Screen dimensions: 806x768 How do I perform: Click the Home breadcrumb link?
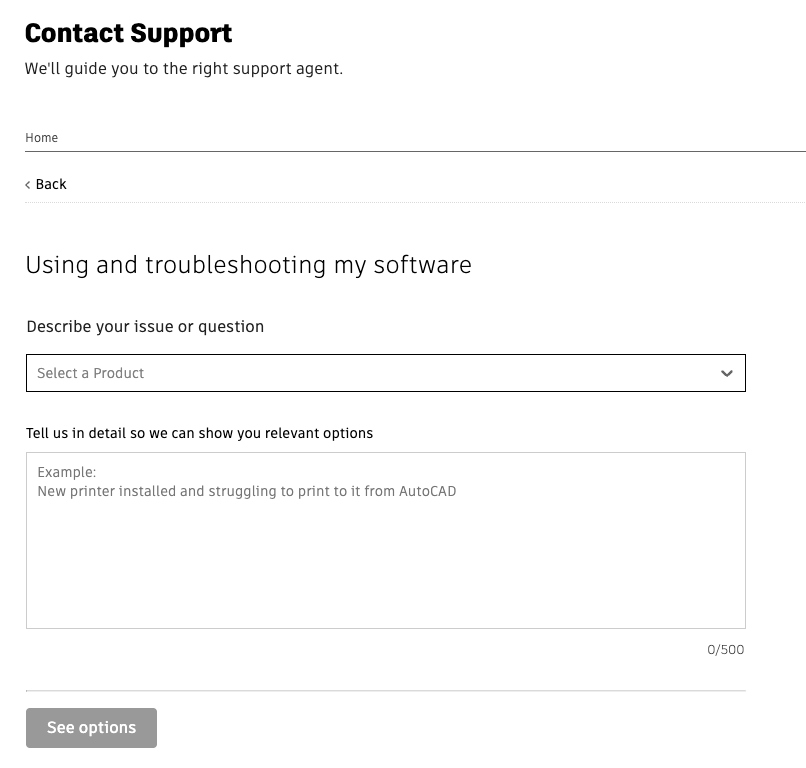tap(42, 138)
